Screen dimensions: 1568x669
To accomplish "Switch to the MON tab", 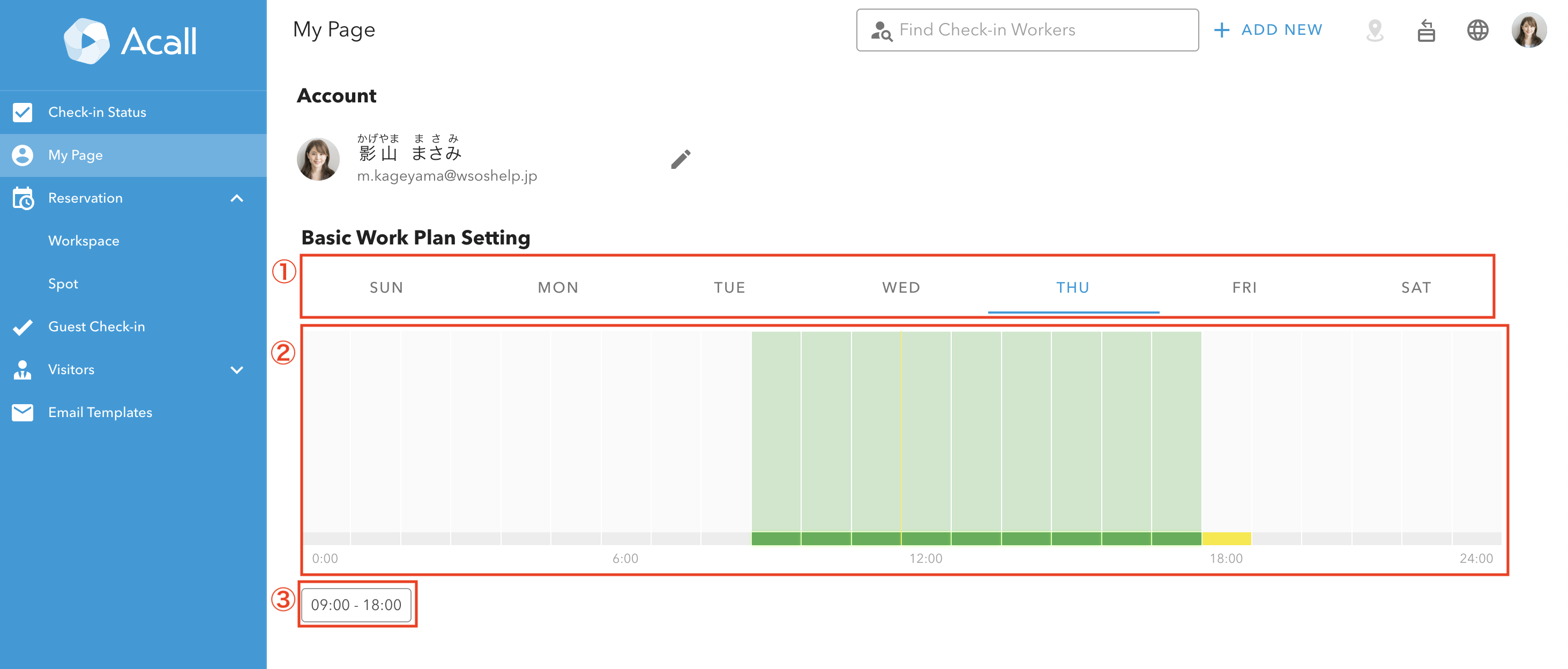I will (557, 287).
